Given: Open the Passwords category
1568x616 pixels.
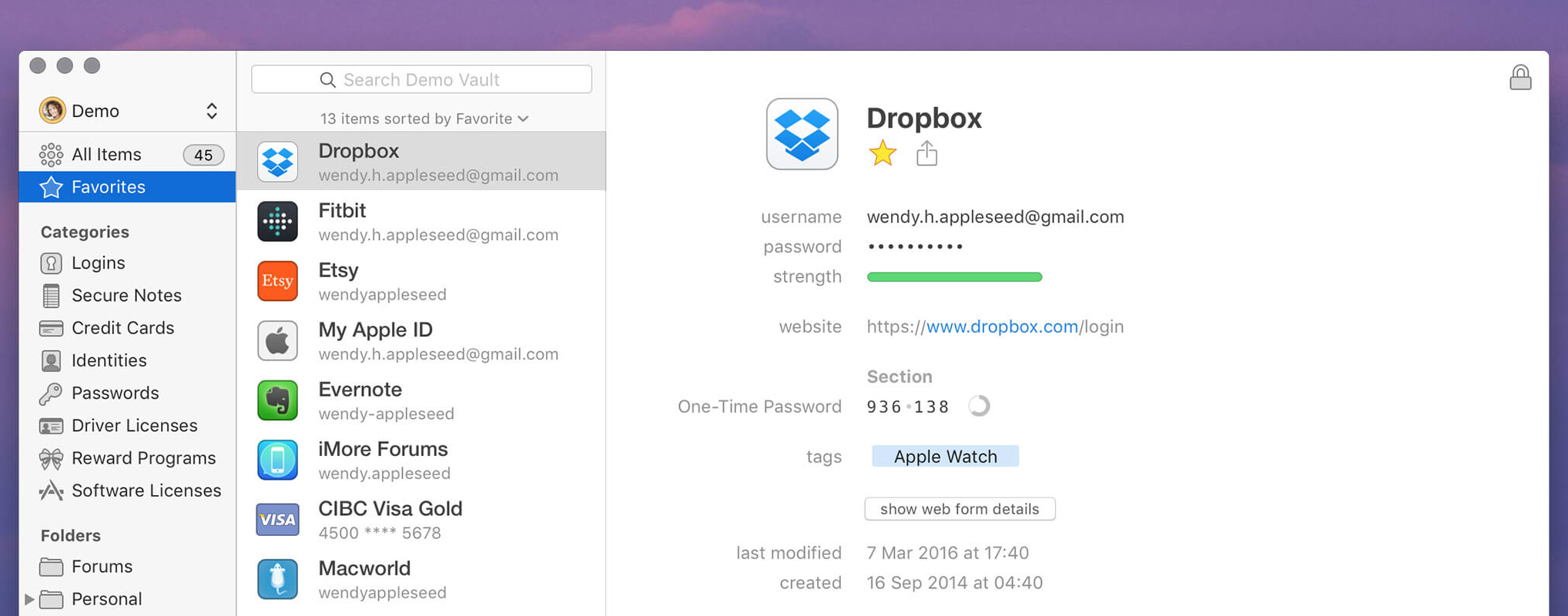Looking at the screenshot, I should click(x=115, y=393).
